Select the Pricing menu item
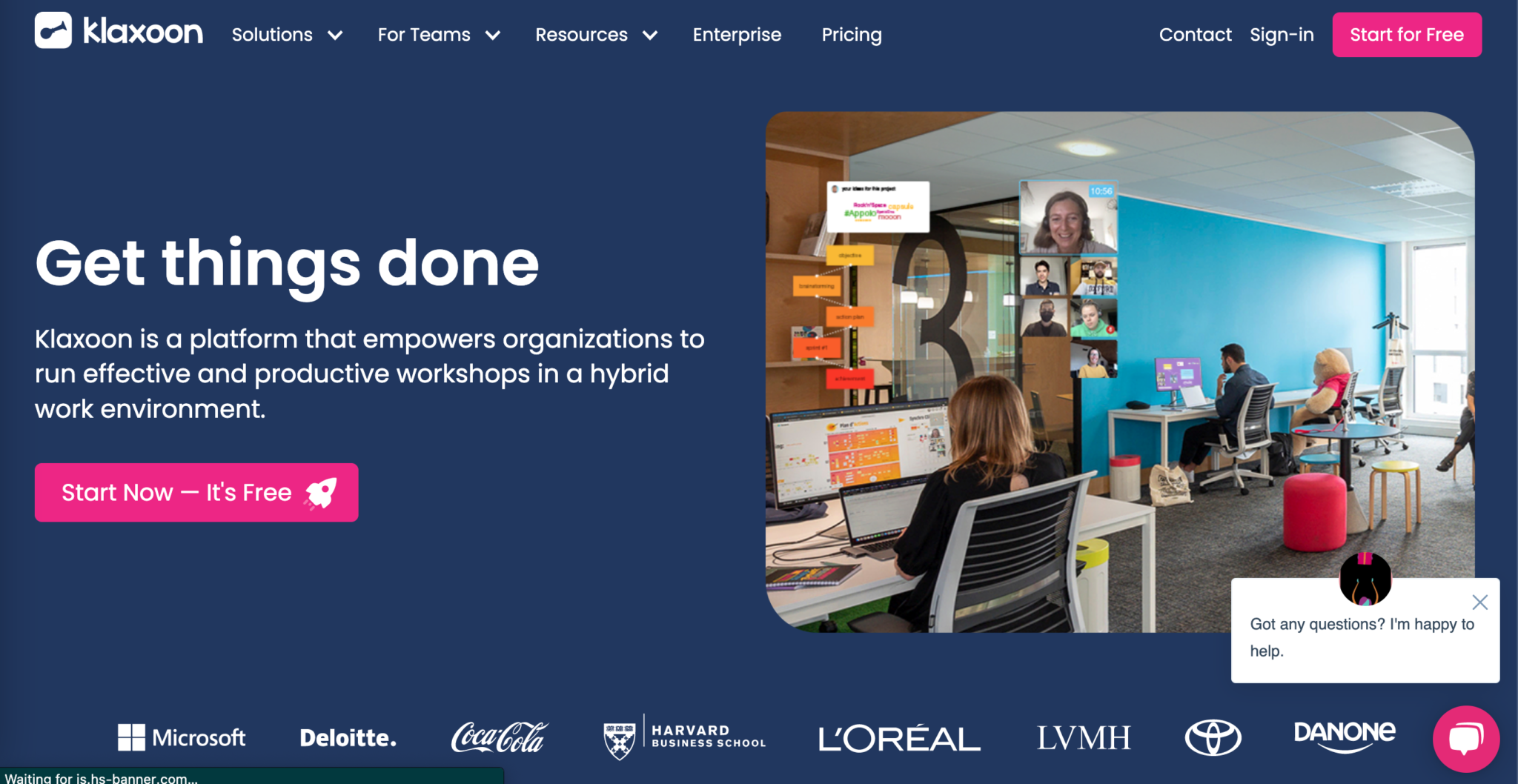 pos(851,34)
